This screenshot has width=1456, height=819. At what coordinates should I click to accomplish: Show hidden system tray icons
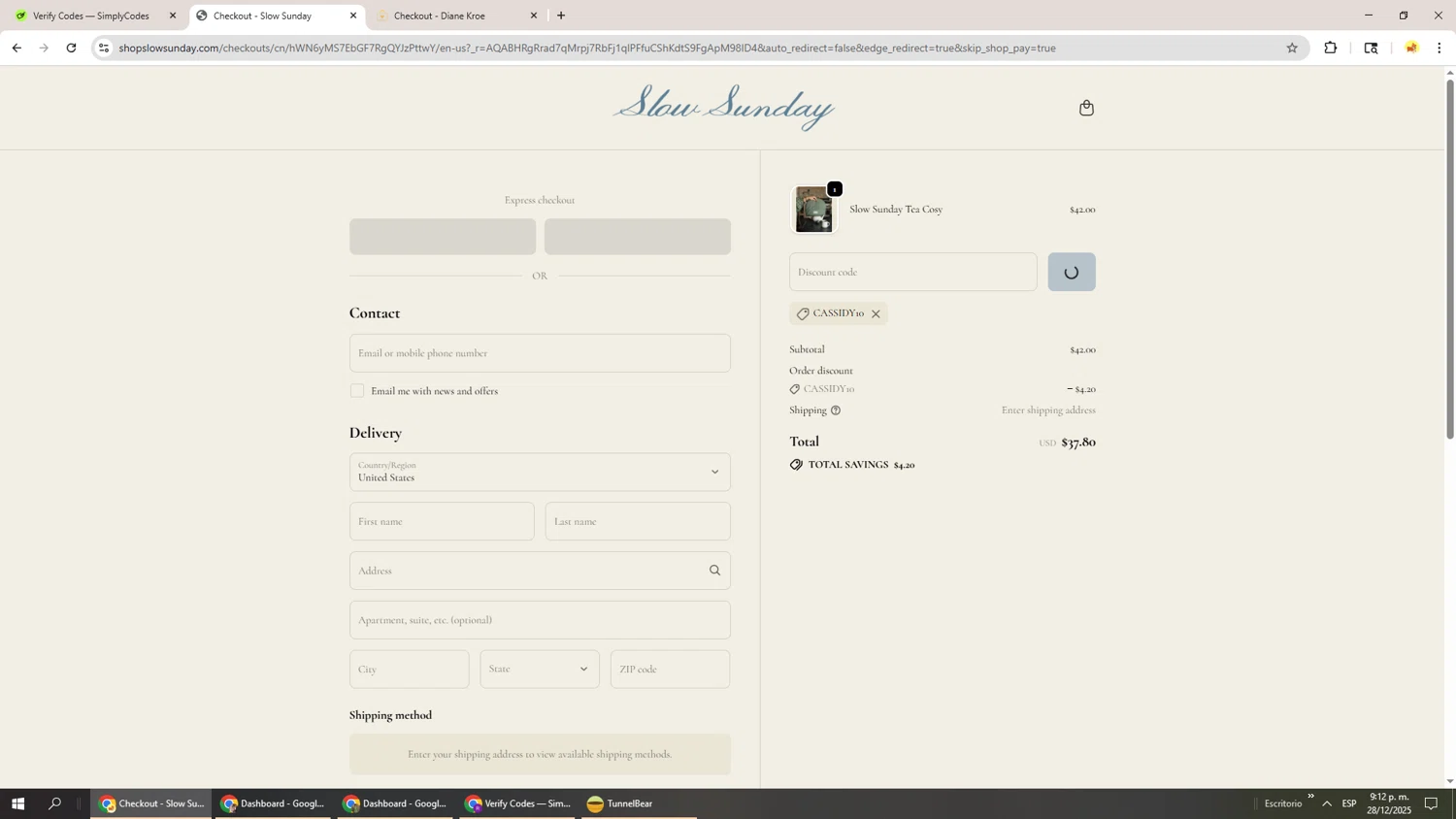pyautogui.click(x=1327, y=803)
